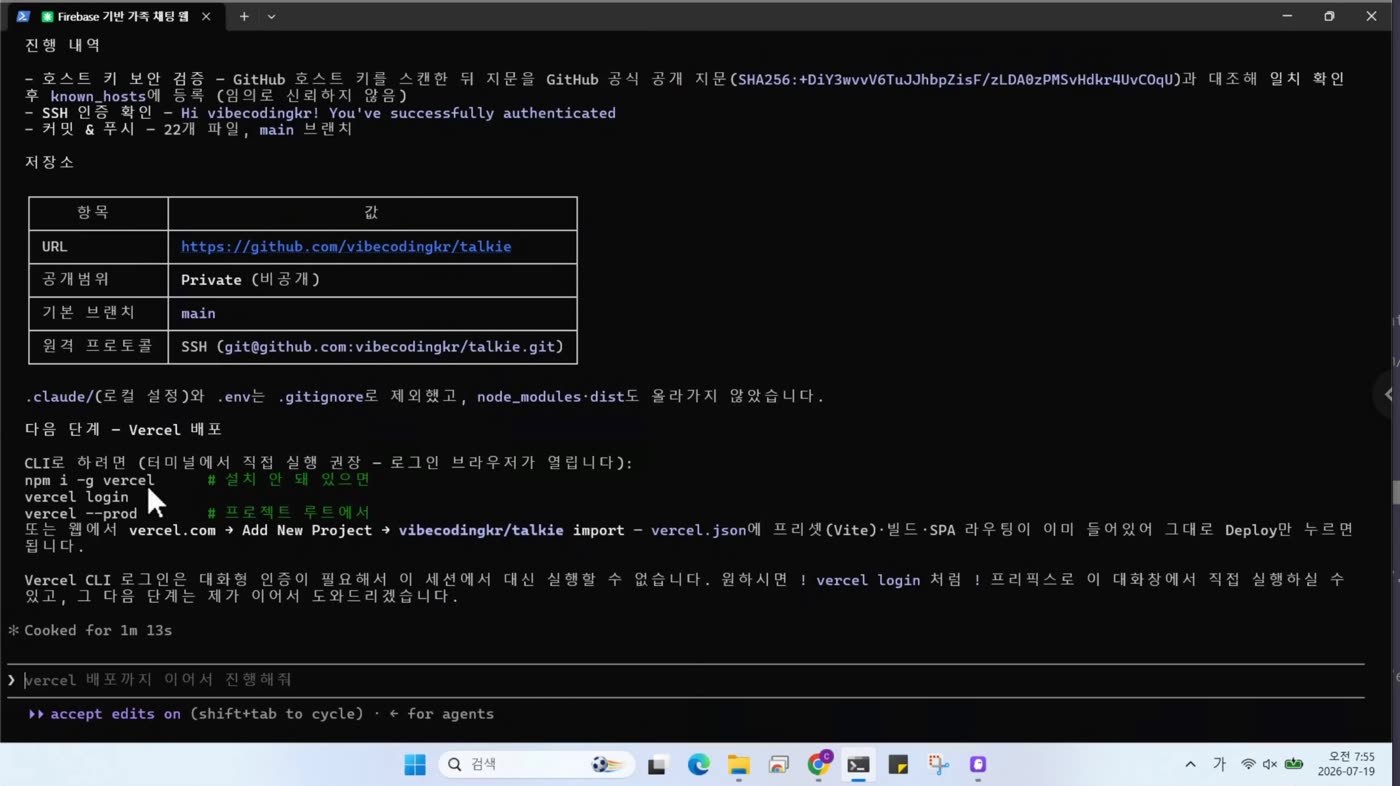Click the 'main' value in the 기본 브랜치 row
1400x786 pixels.
[x=198, y=314]
